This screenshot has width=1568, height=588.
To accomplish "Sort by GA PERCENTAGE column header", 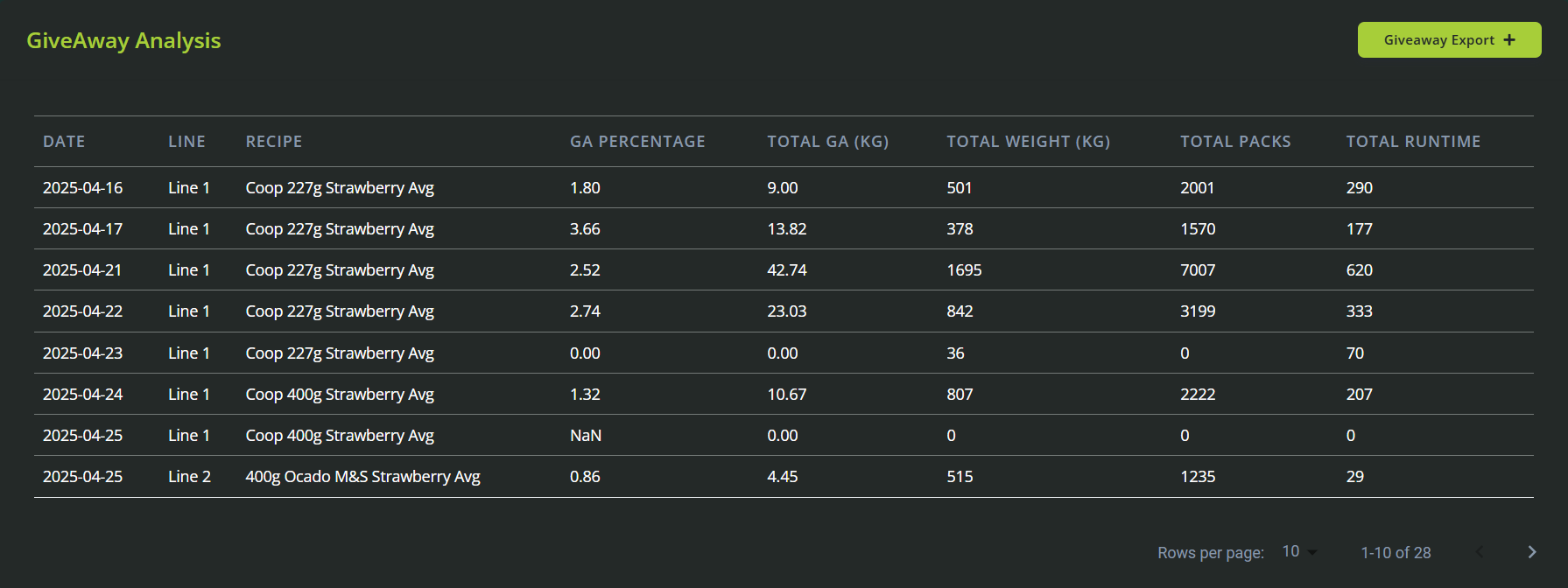I will tap(637, 142).
